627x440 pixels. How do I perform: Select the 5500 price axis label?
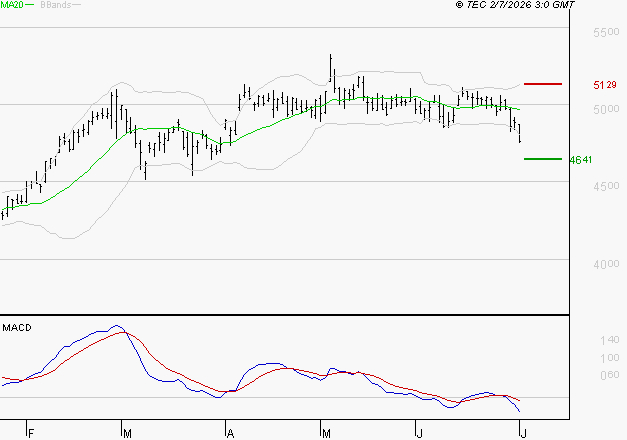(606, 32)
